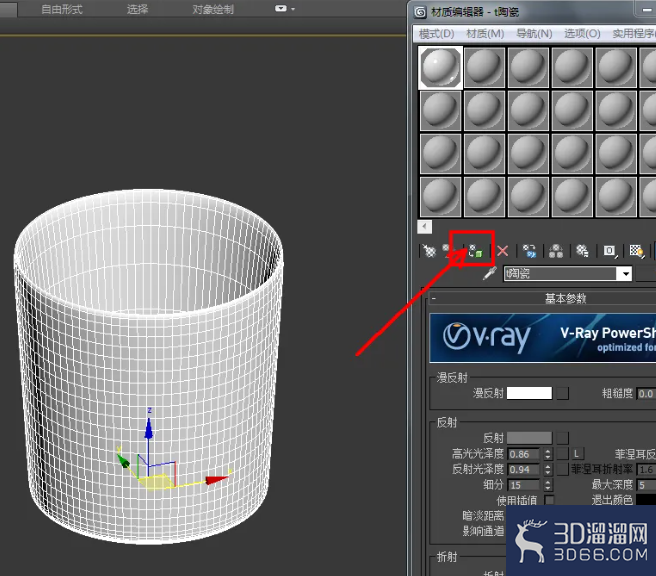Expand the 陶瓷 material name dropdown arrow
The image size is (656, 576).
coord(625,274)
